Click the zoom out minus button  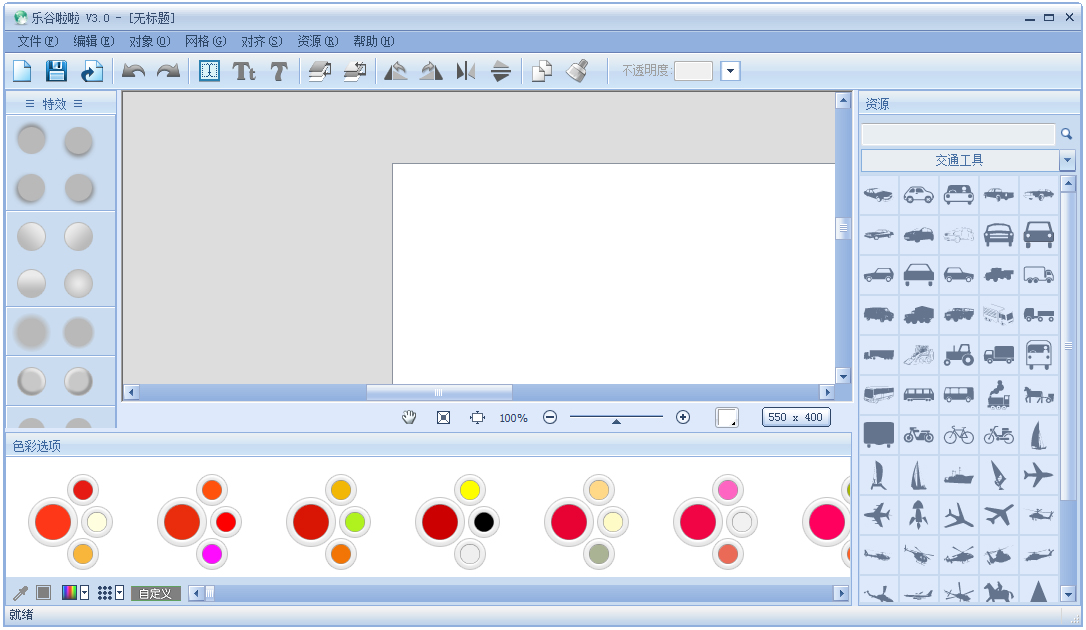(x=550, y=417)
